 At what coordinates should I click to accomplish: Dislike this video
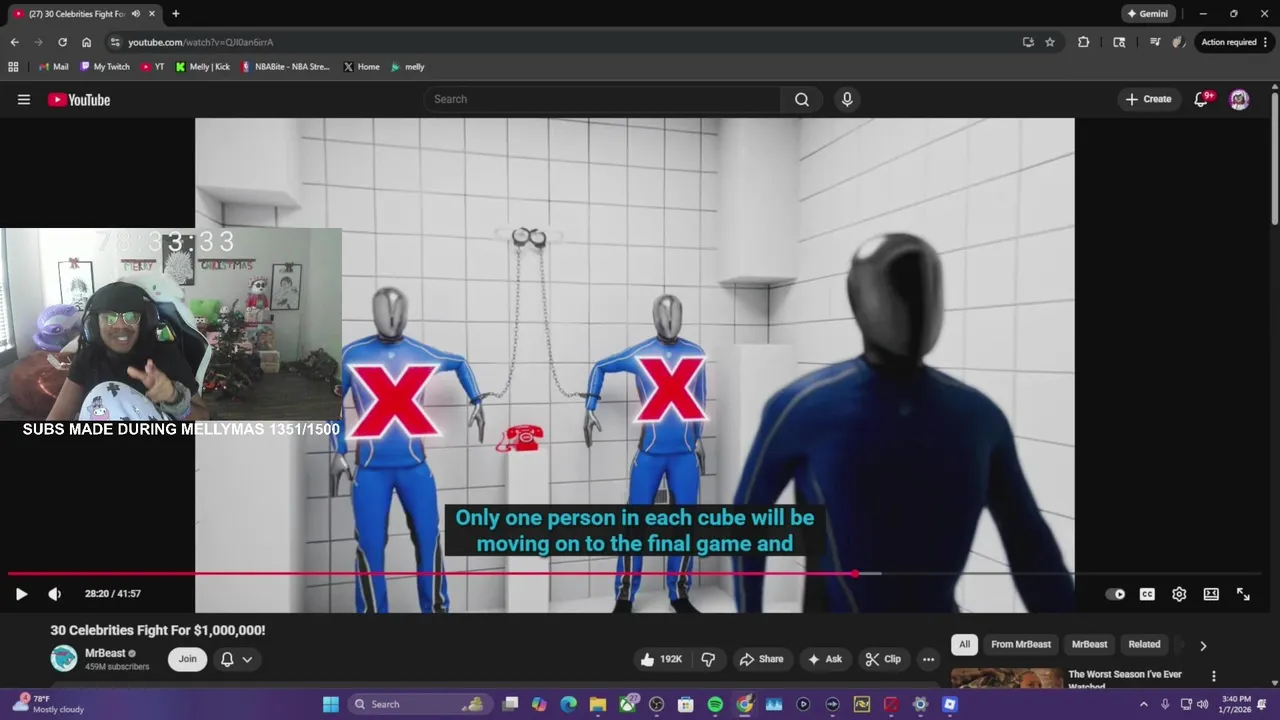pos(708,659)
